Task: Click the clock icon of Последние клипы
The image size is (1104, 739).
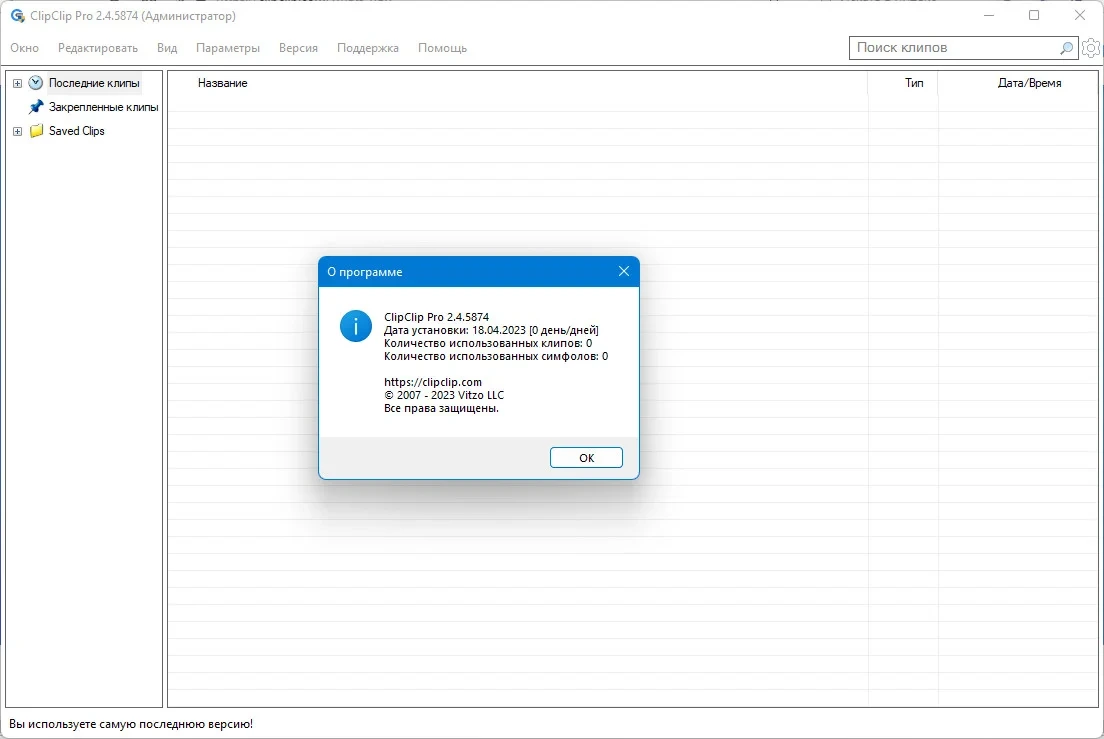Action: (x=36, y=83)
